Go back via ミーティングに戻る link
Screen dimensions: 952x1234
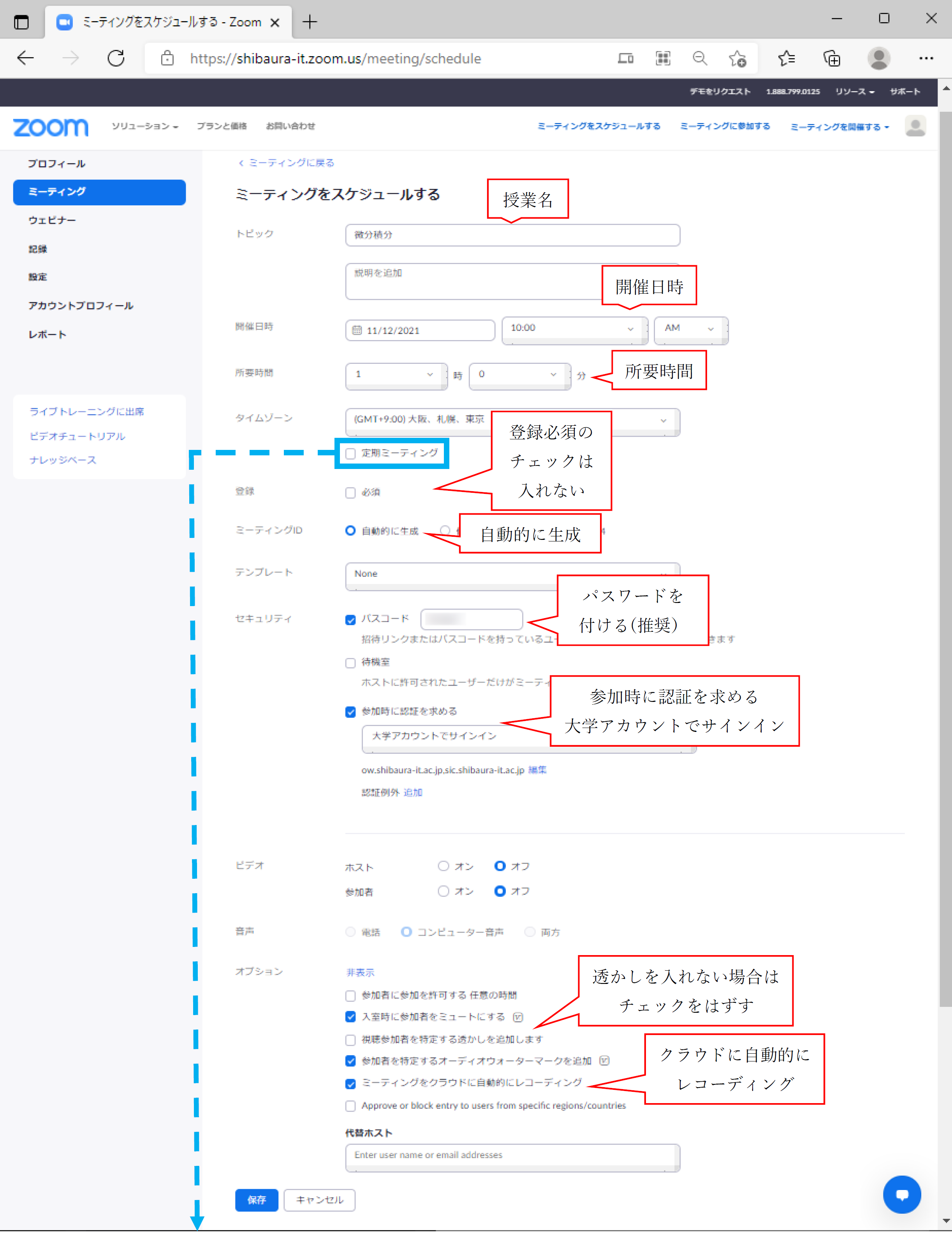point(286,163)
